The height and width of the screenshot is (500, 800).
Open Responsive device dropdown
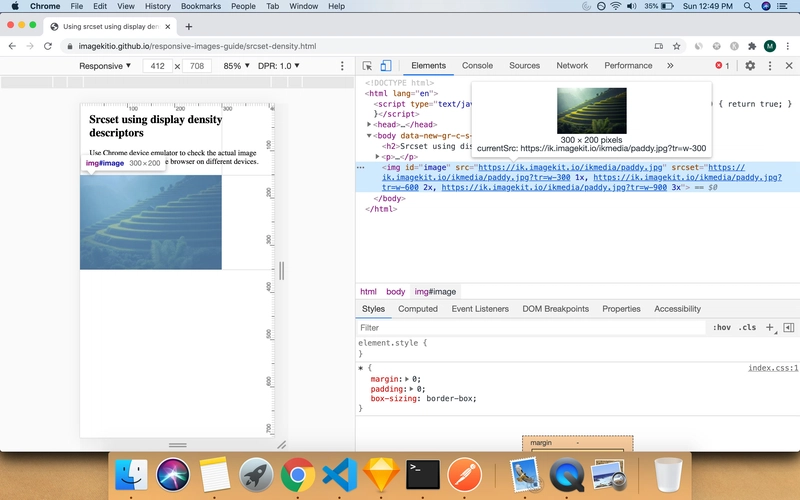coord(105,66)
